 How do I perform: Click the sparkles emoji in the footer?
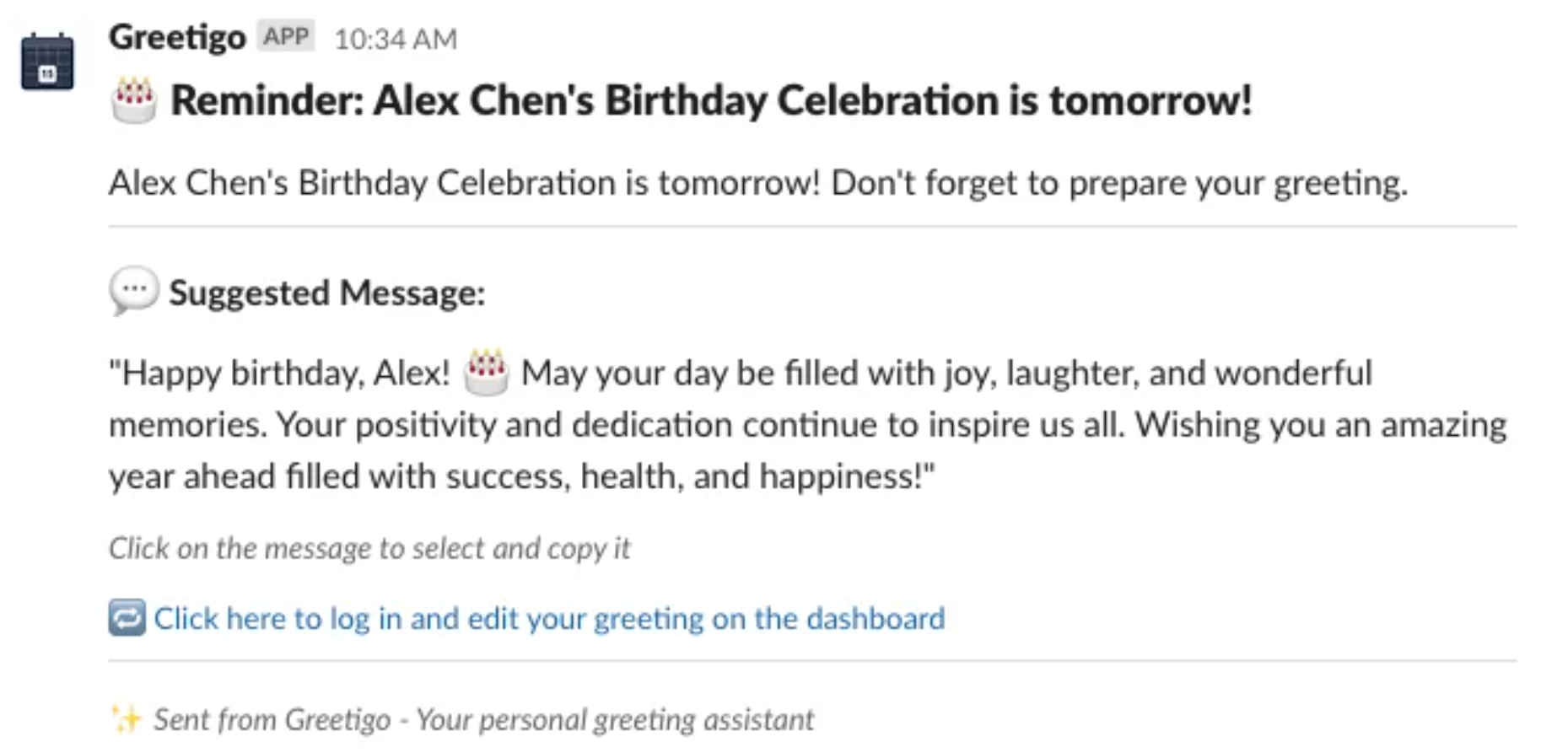click(127, 719)
